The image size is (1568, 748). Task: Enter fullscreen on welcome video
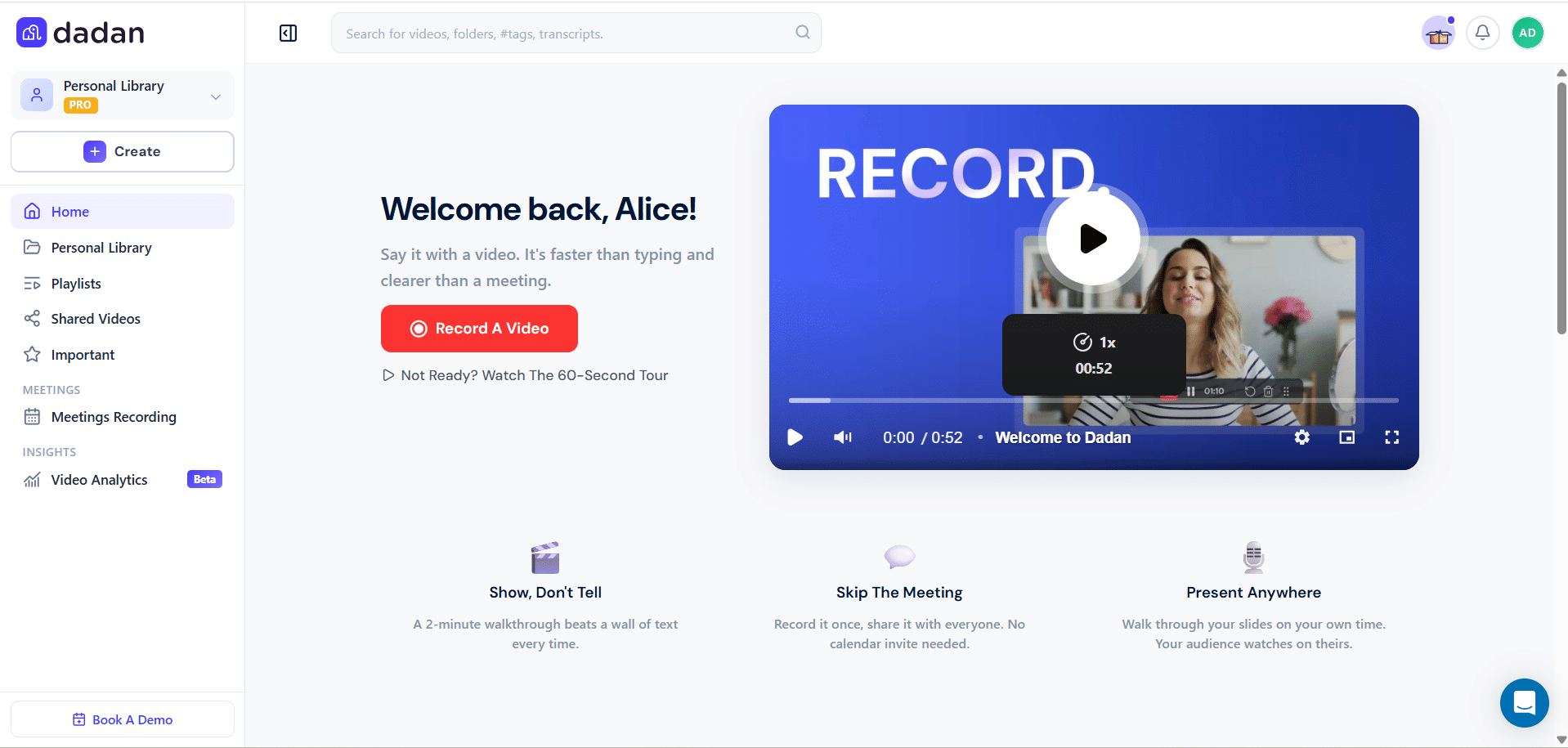[x=1391, y=437]
